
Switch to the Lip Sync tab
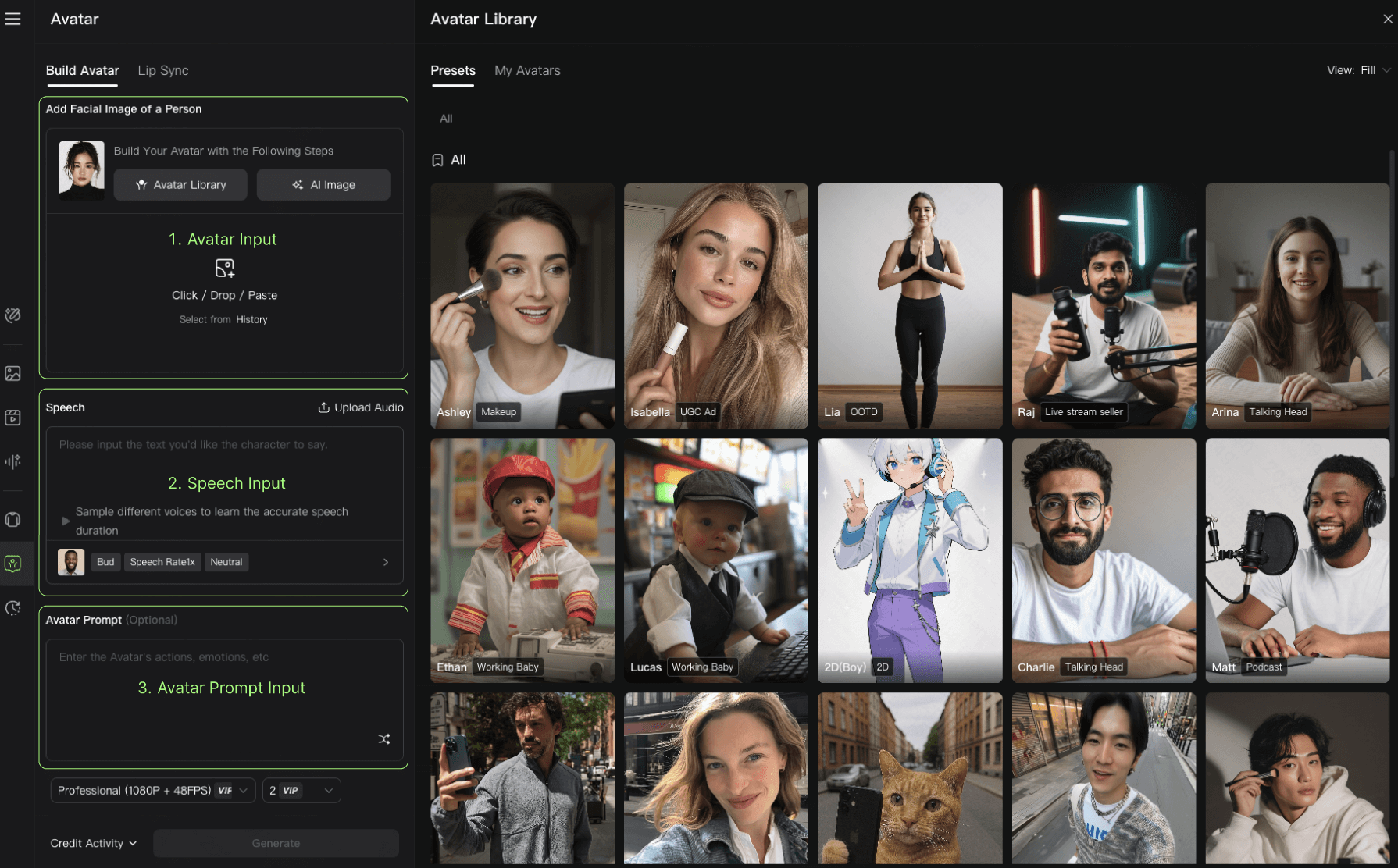pyautogui.click(x=163, y=70)
